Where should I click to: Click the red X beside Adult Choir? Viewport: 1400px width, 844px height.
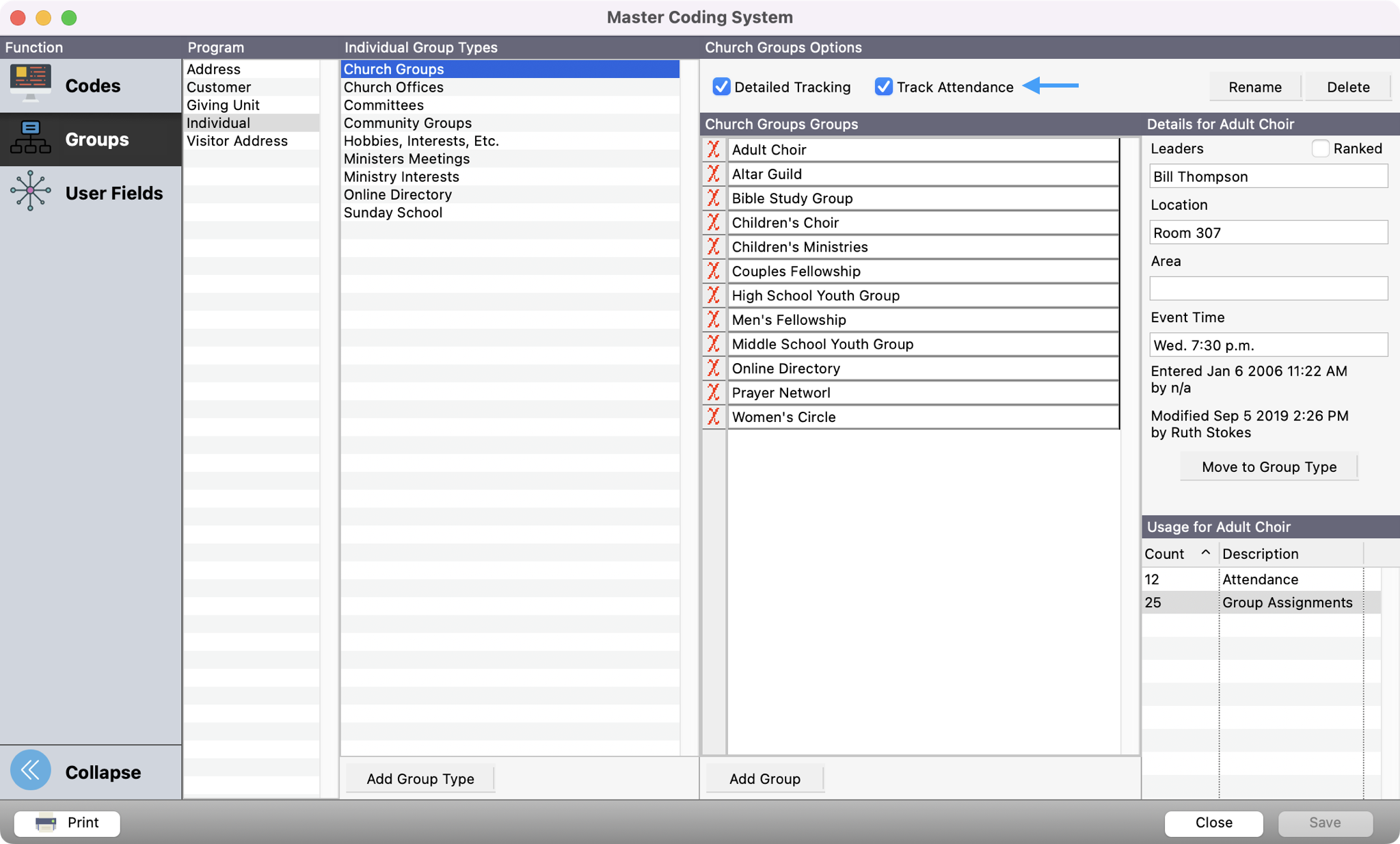pos(713,149)
